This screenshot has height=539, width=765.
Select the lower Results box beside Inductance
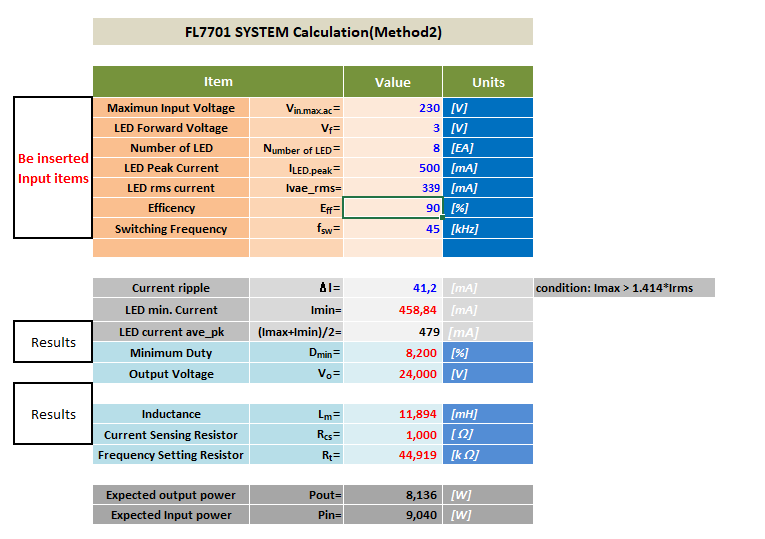pyautogui.click(x=53, y=414)
